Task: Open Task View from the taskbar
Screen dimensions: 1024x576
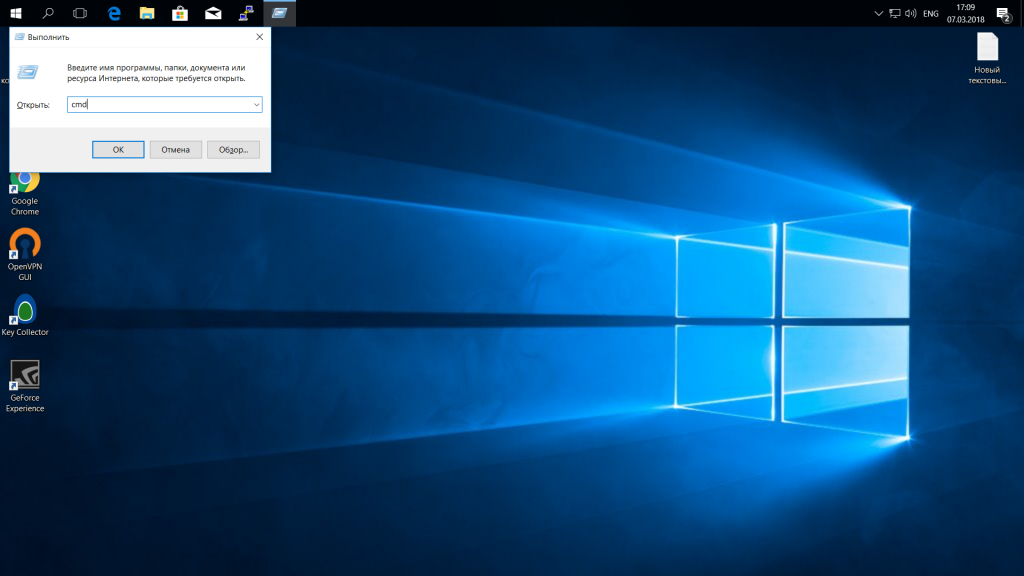Action: pos(80,13)
